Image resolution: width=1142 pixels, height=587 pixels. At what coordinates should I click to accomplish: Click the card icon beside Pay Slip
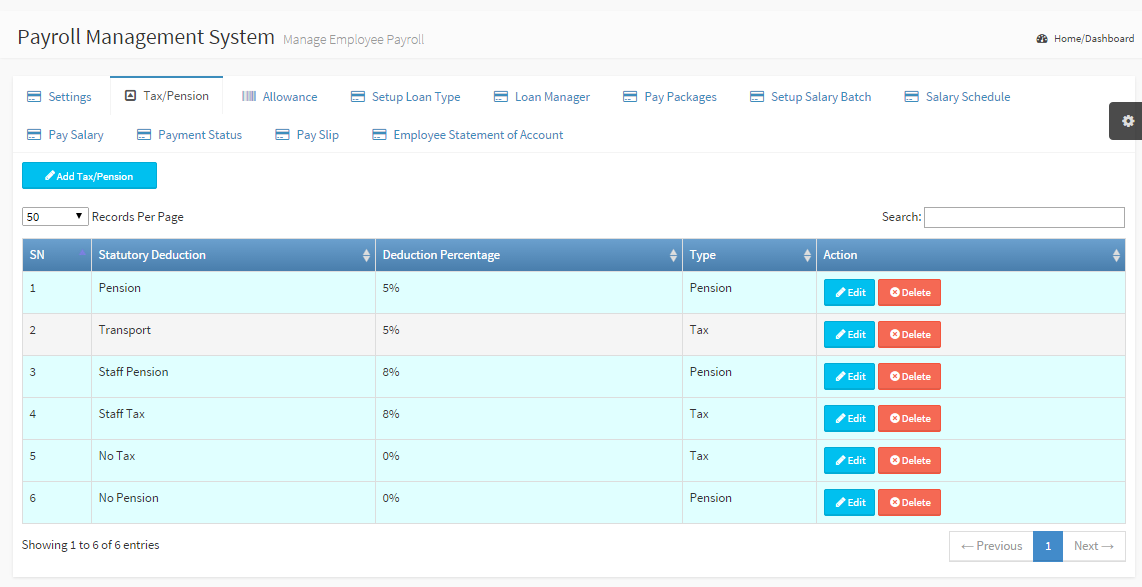(x=282, y=135)
